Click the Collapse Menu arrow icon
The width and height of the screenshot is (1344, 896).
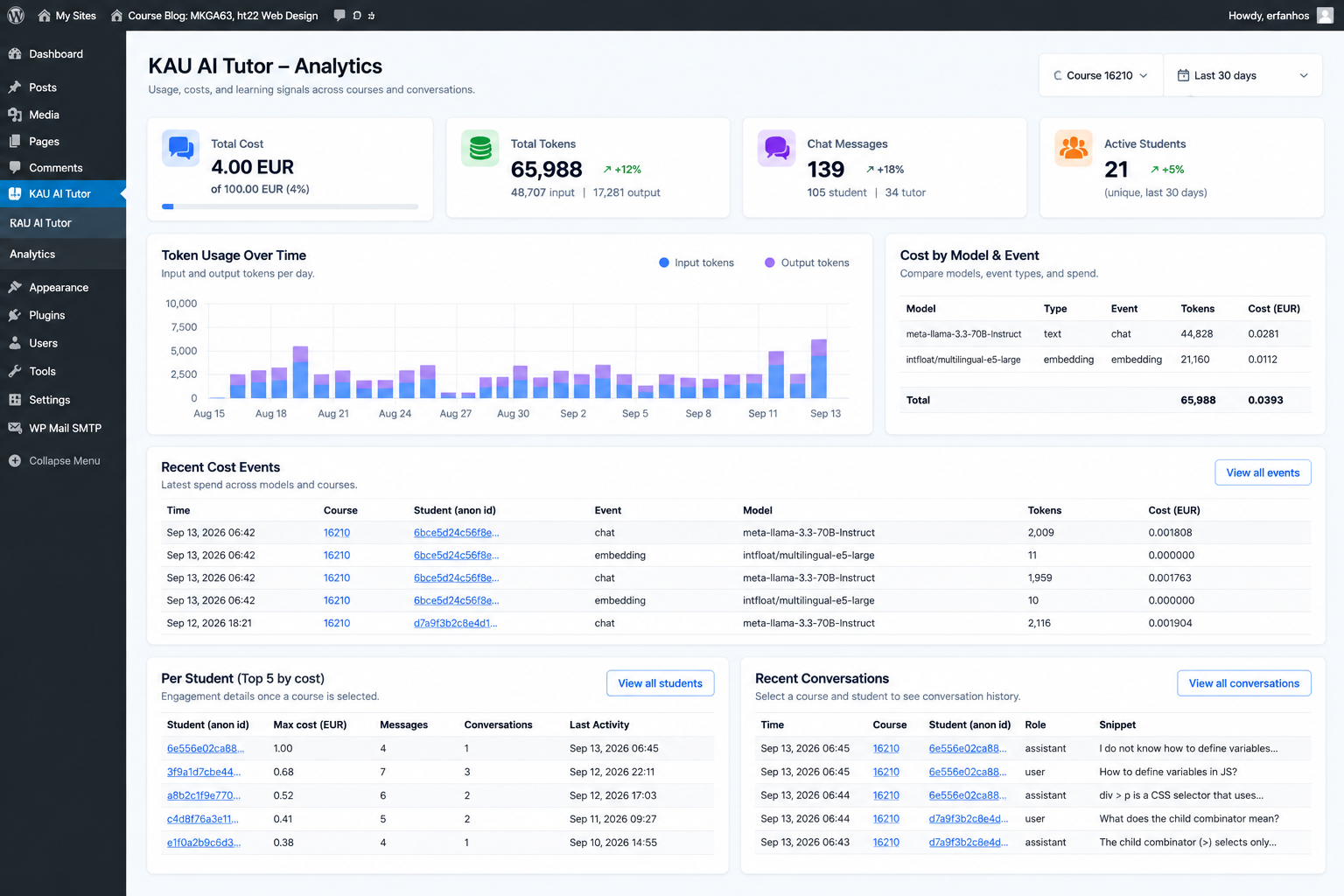15,460
